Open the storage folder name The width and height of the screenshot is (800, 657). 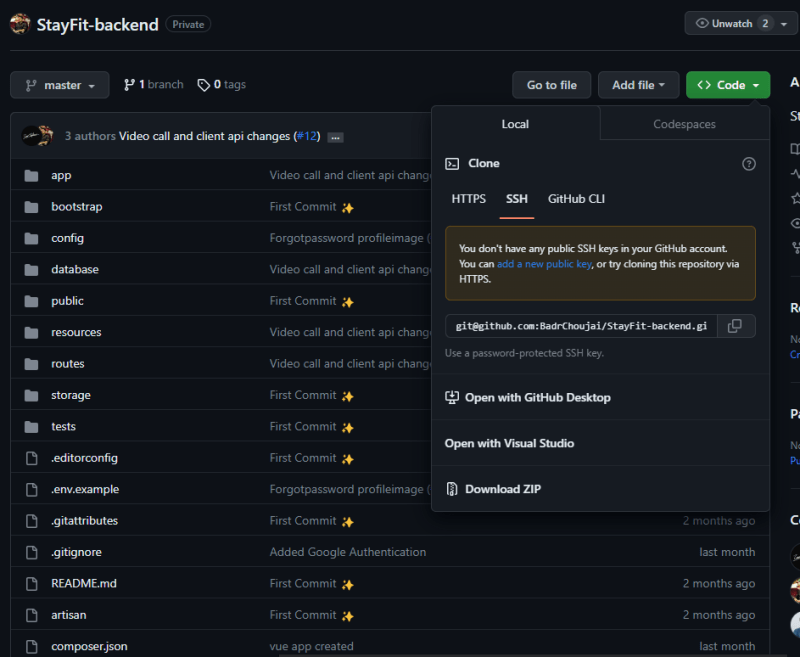pyautogui.click(x=70, y=395)
